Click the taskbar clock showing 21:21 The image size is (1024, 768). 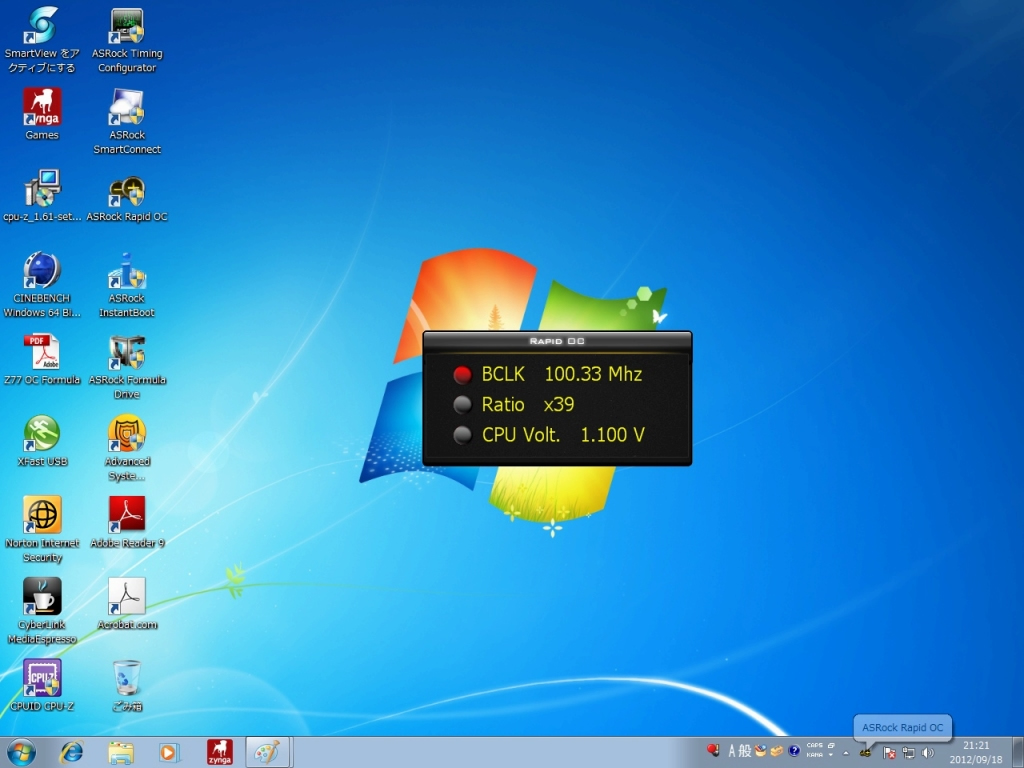point(976,753)
